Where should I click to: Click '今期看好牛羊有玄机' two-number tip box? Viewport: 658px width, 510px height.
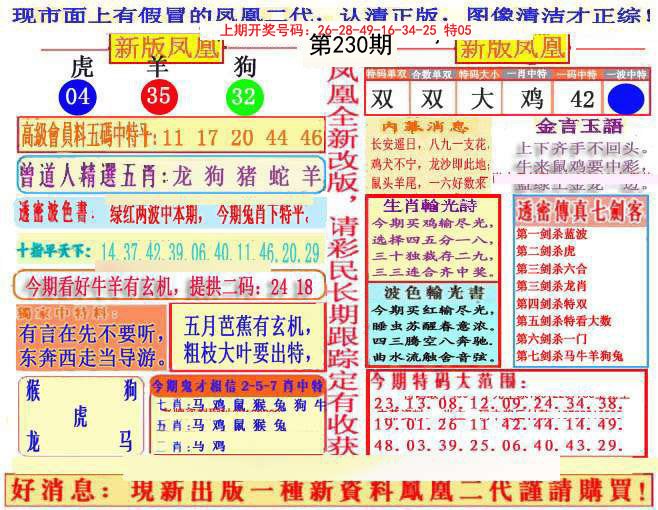(170, 286)
